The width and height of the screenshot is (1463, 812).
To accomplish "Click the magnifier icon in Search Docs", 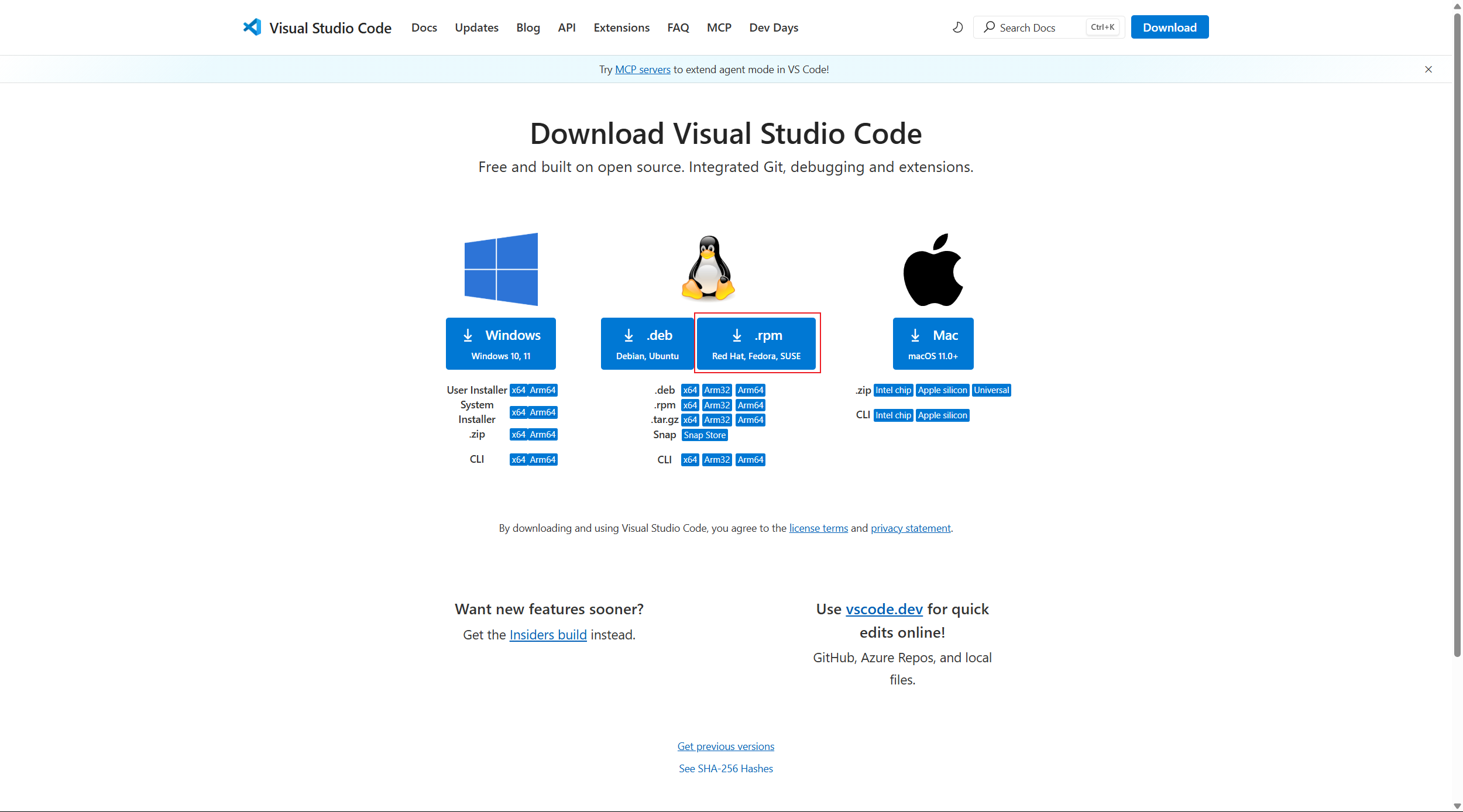I will coord(990,27).
